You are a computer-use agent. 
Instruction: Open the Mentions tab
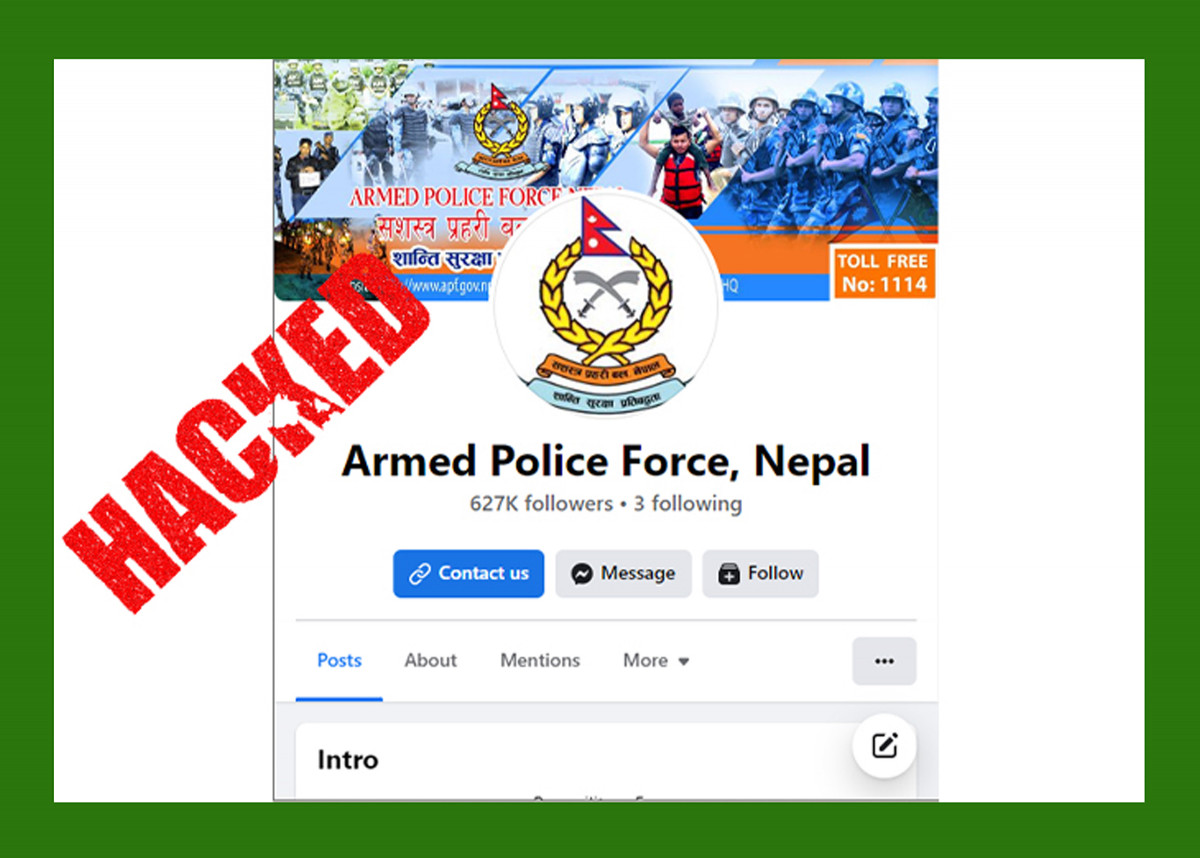[x=540, y=661]
